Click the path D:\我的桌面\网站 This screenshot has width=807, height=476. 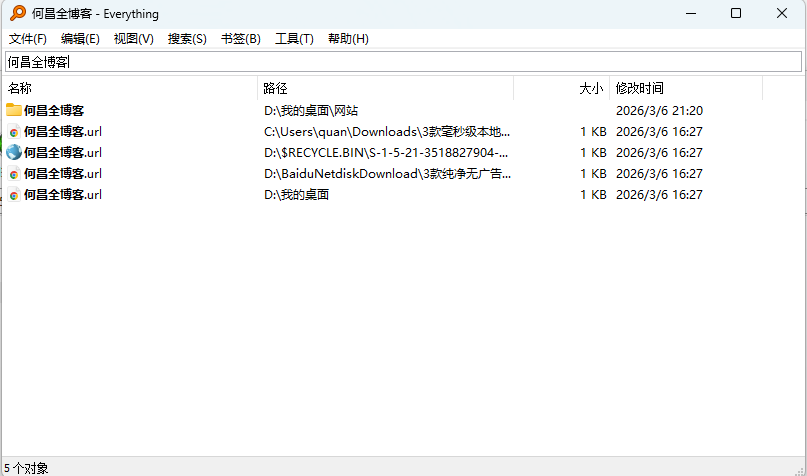coord(311,111)
